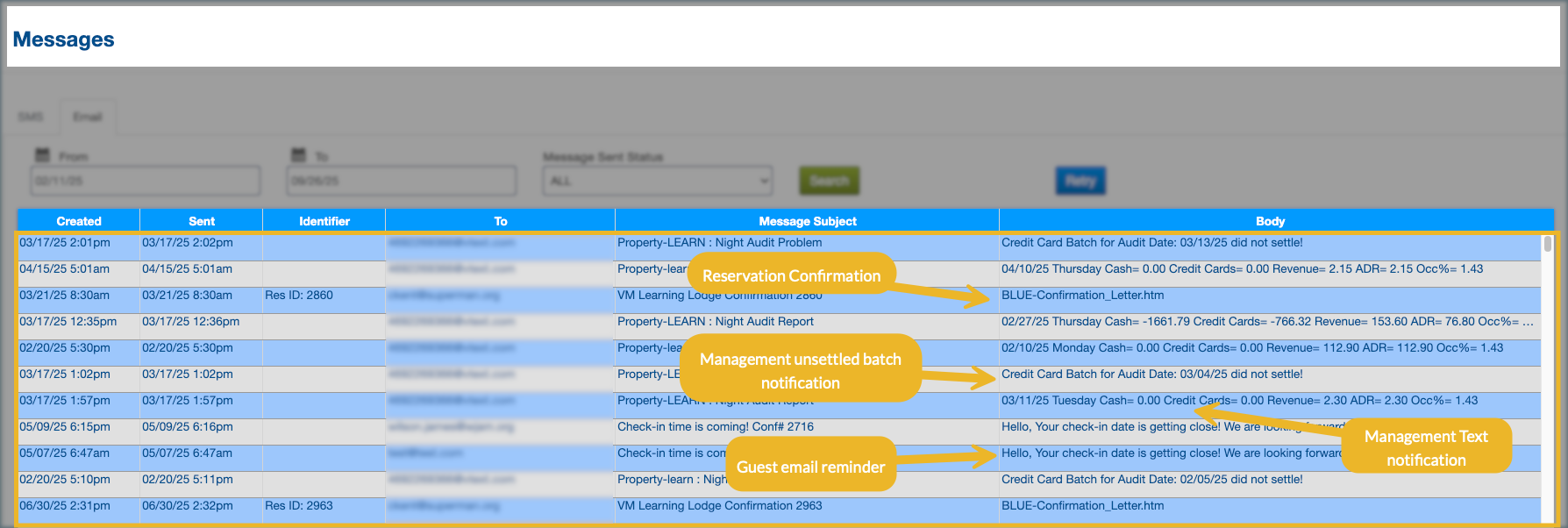Click 'Check-in time is coming! Conf# 2716' subject
1568x528 pixels.
click(x=715, y=427)
